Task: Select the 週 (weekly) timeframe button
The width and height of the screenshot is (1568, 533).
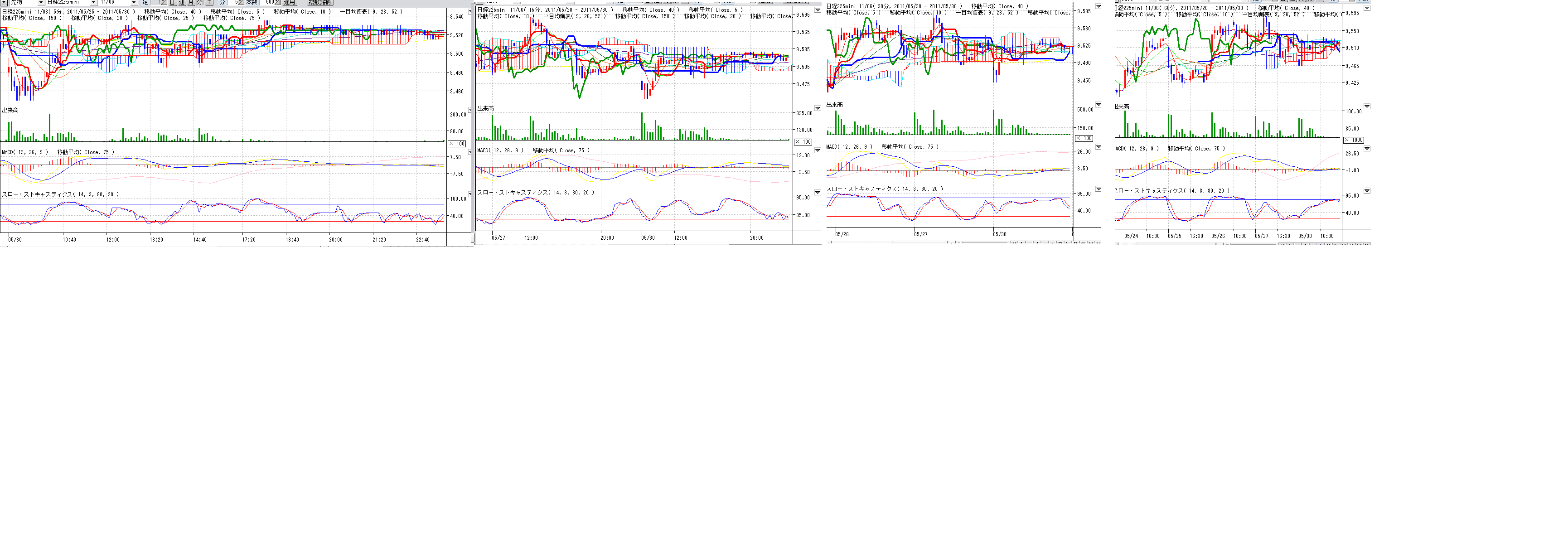Action: [x=181, y=2]
